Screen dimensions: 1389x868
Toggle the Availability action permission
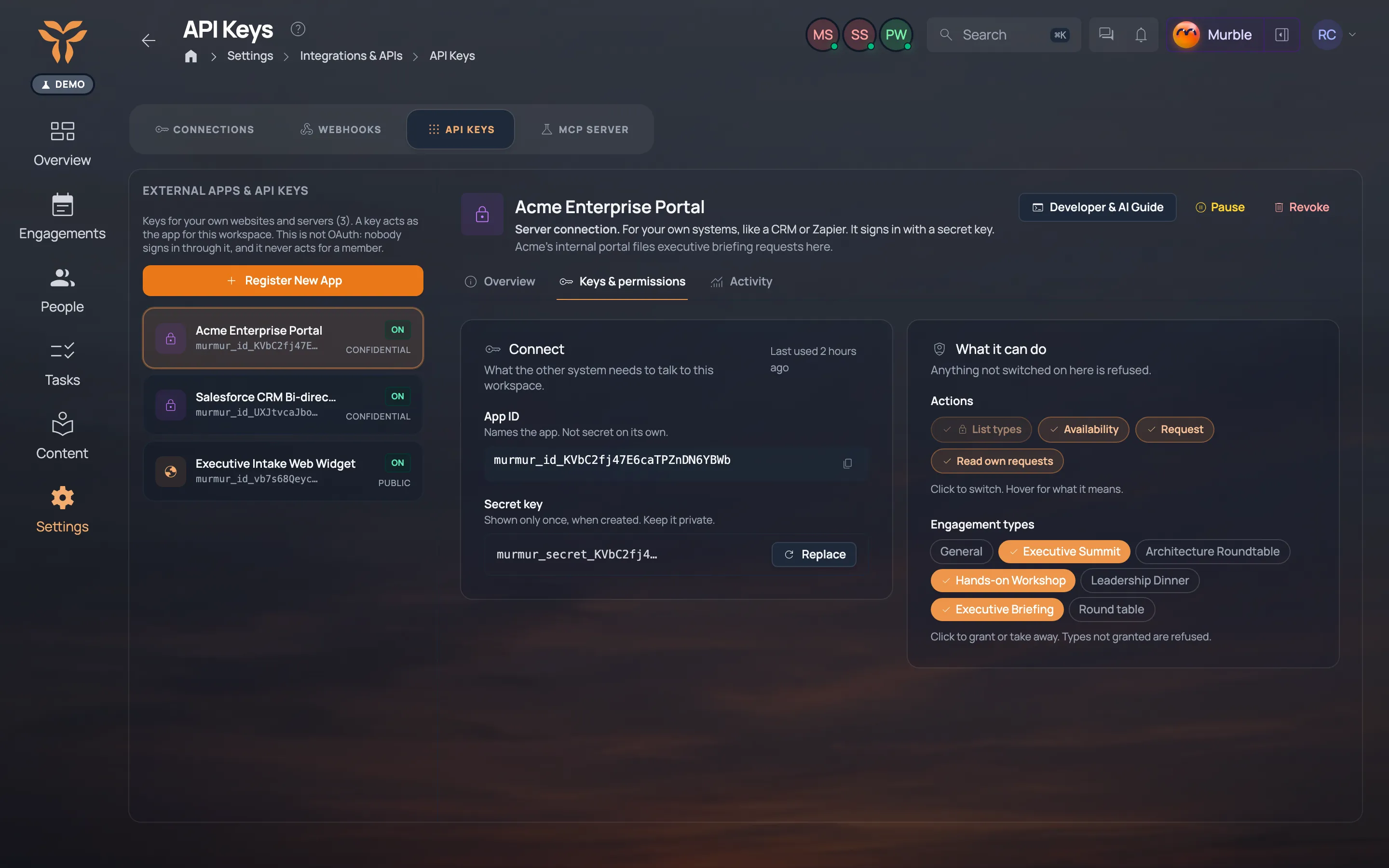point(1083,429)
